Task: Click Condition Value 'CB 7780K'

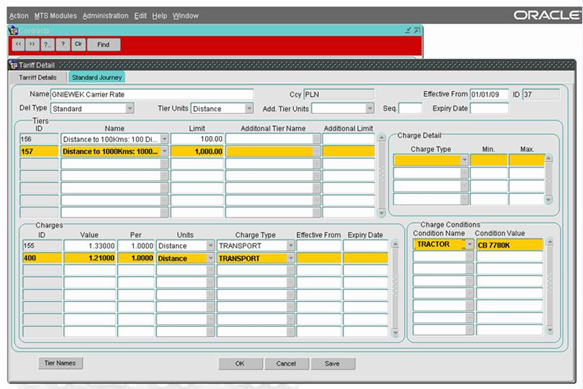Action: (509, 245)
